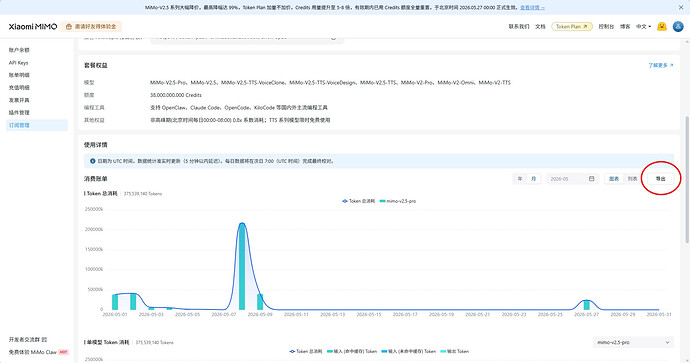The height and width of the screenshot is (363, 690).
Task: Open the Token Plan pill button
Action: click(572, 26)
